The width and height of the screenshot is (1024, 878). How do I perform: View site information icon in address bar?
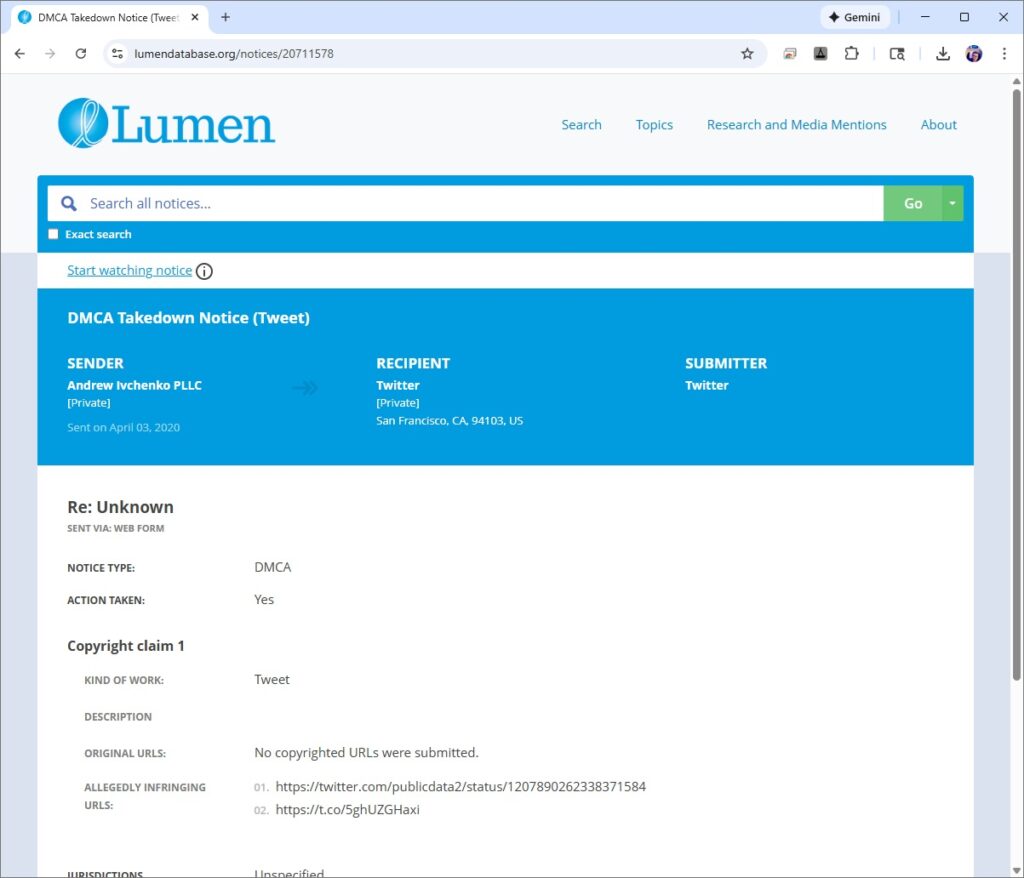tap(117, 54)
